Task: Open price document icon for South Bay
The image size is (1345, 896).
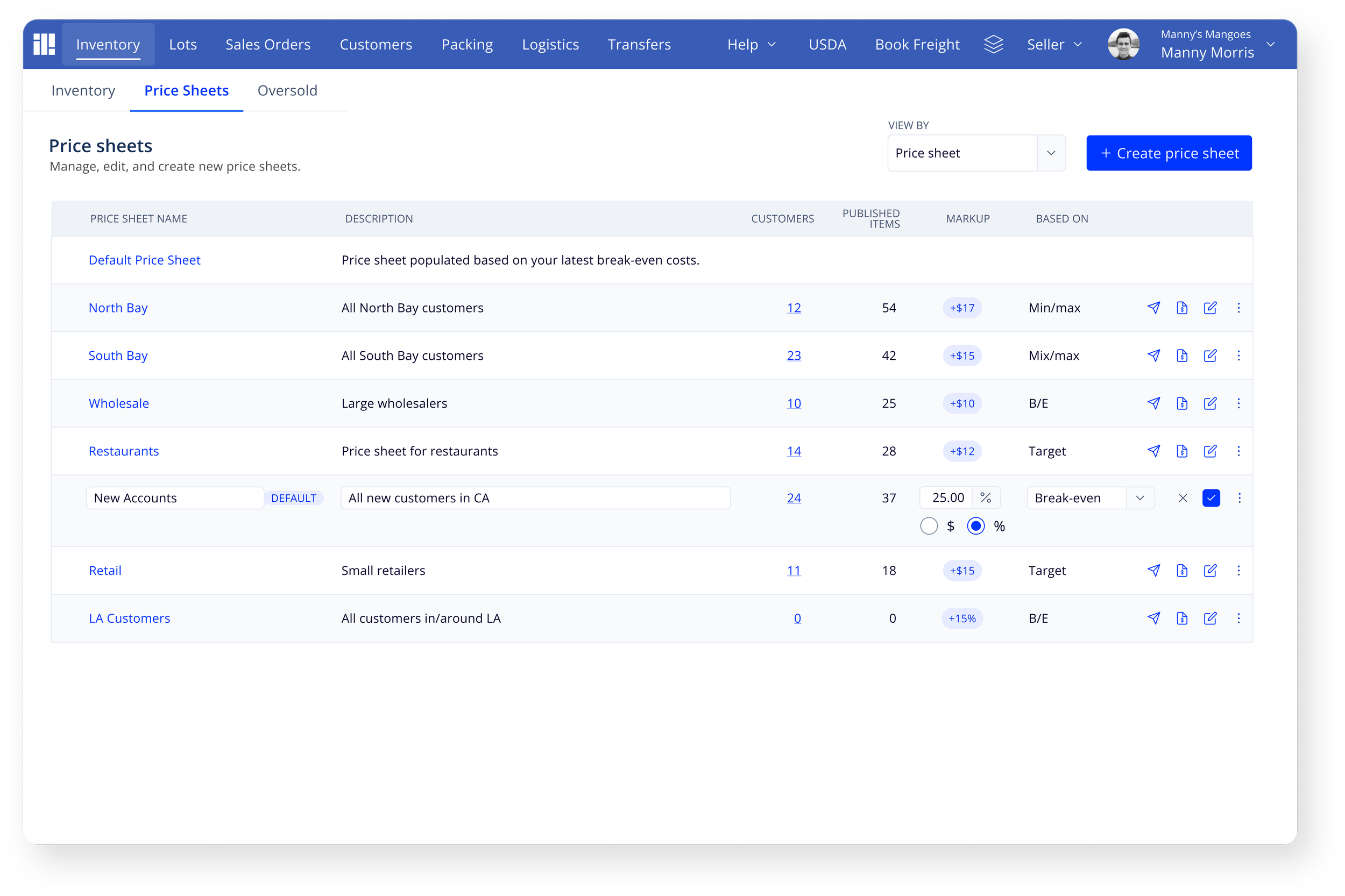Action: coord(1181,355)
